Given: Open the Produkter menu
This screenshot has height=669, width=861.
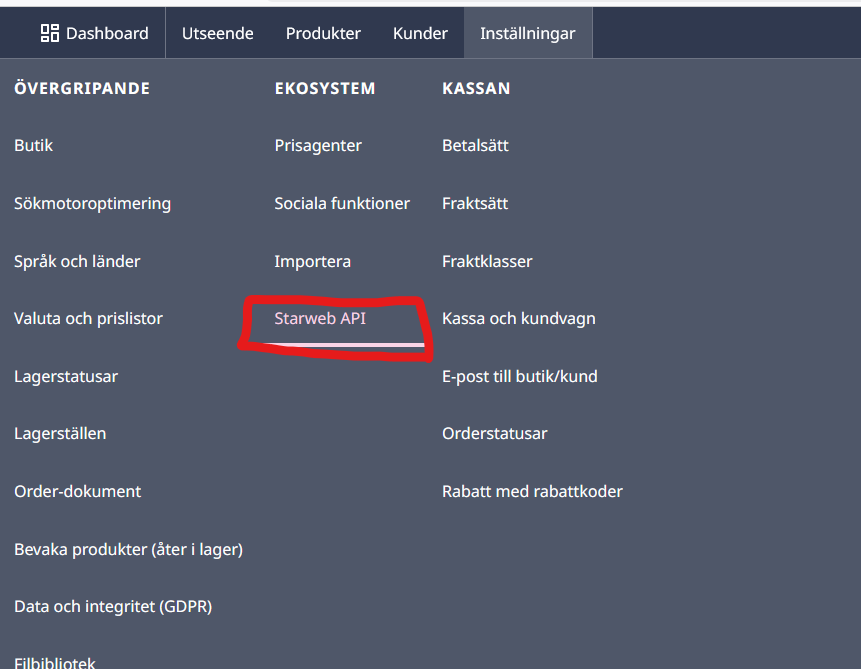Looking at the screenshot, I should click(323, 33).
